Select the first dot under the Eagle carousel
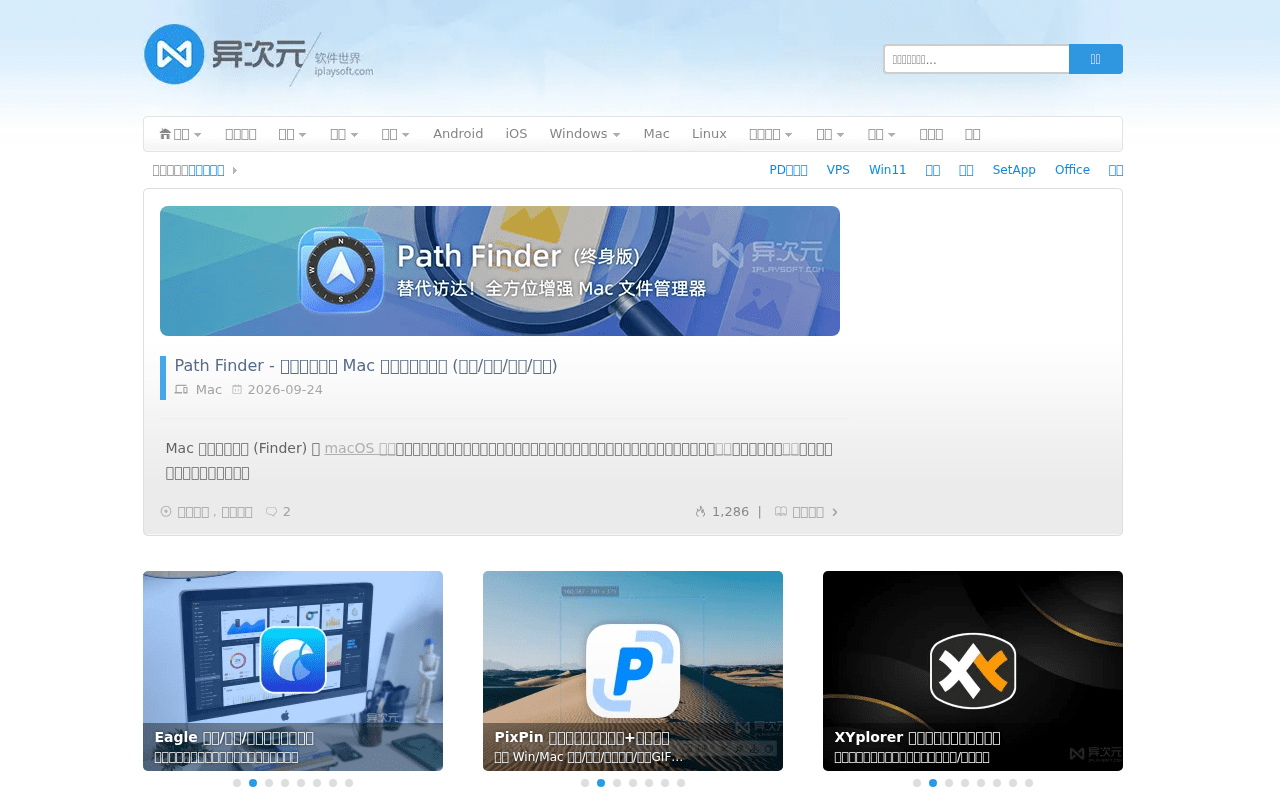This screenshot has height=800, width=1280. (x=237, y=783)
